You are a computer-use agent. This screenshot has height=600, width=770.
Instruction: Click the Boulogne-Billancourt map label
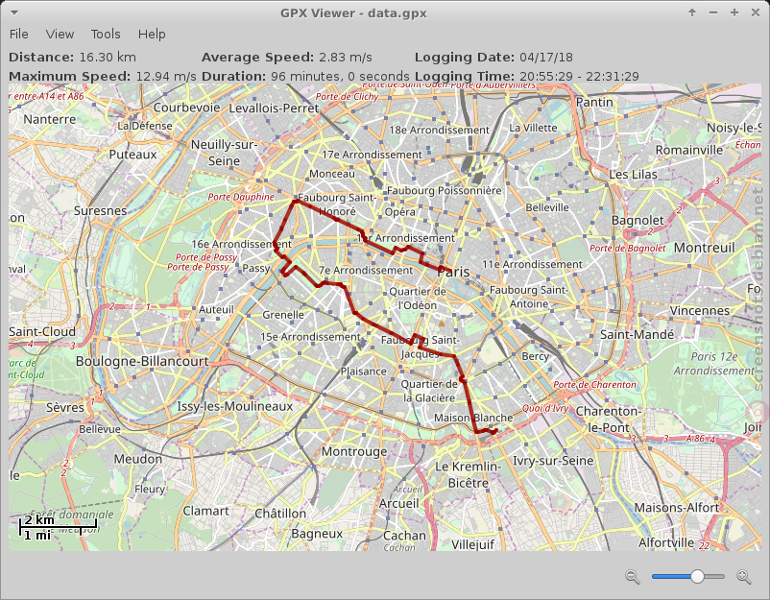[142, 361]
